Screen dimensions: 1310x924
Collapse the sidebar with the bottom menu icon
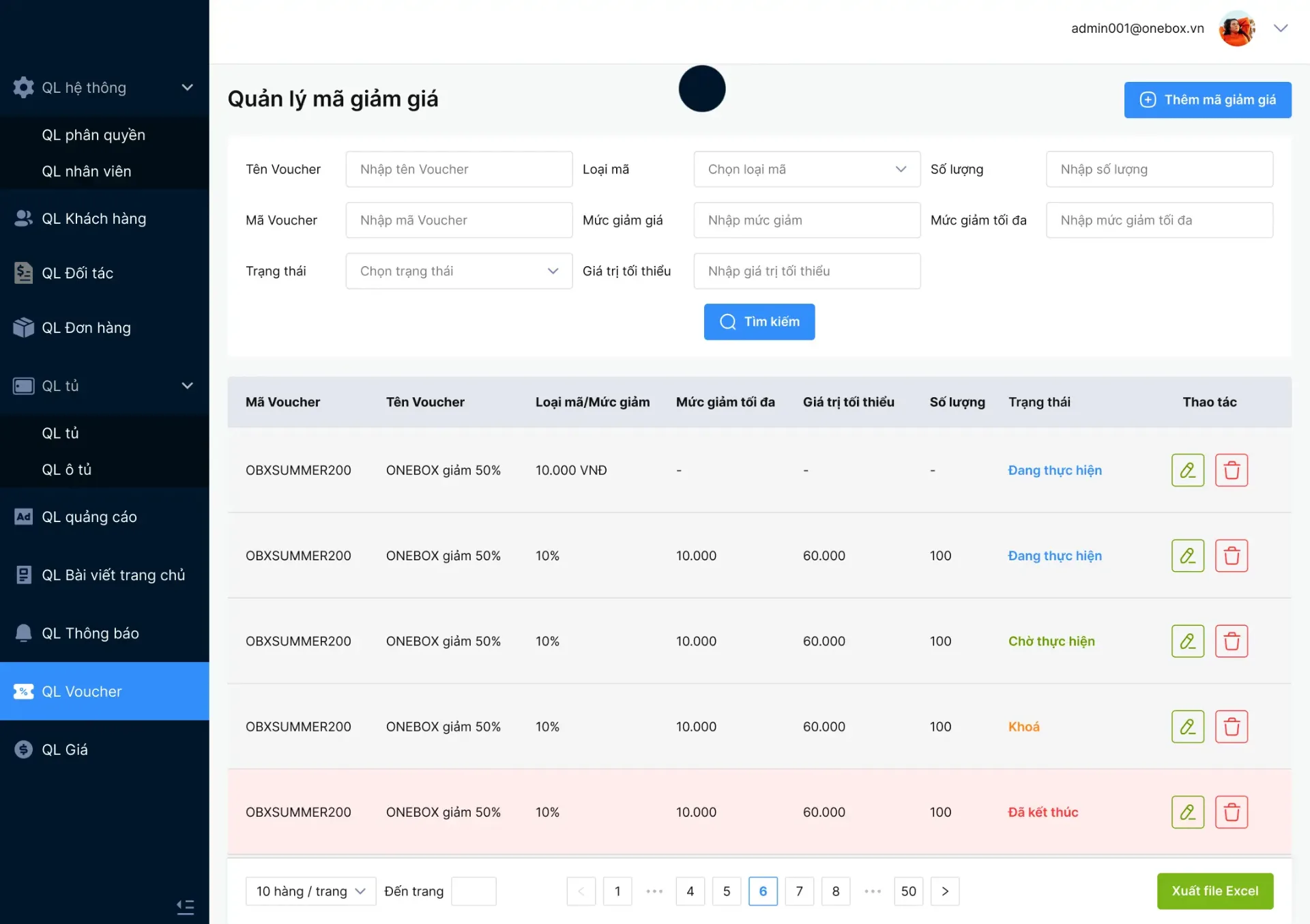coord(185,907)
